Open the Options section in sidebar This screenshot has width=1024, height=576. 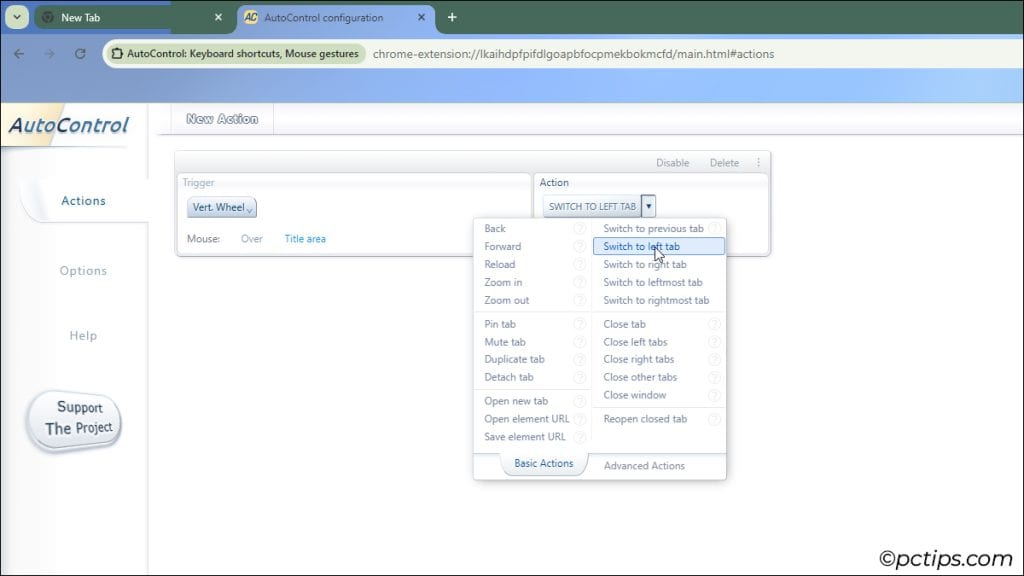(83, 271)
